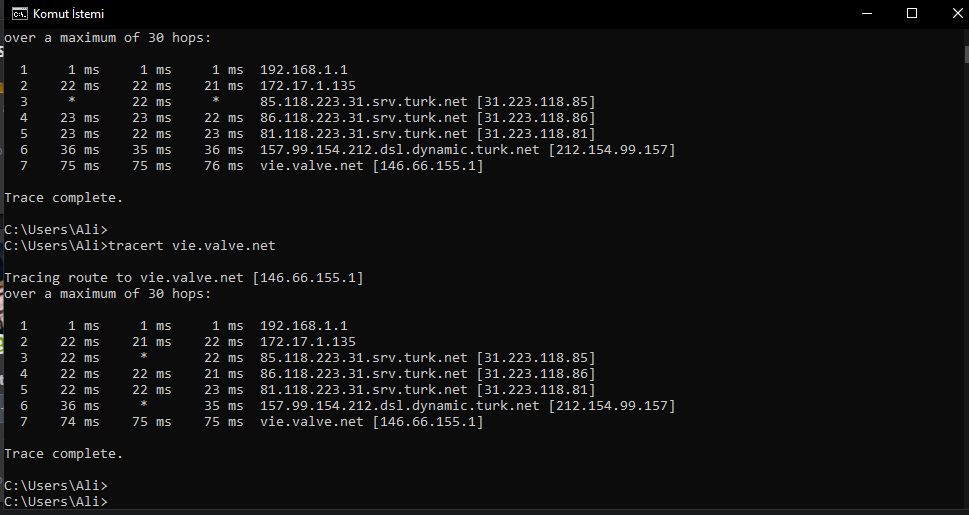Click [31.223.118.86] in the bottom trace
Image resolution: width=969 pixels, height=515 pixels.
tap(536, 374)
